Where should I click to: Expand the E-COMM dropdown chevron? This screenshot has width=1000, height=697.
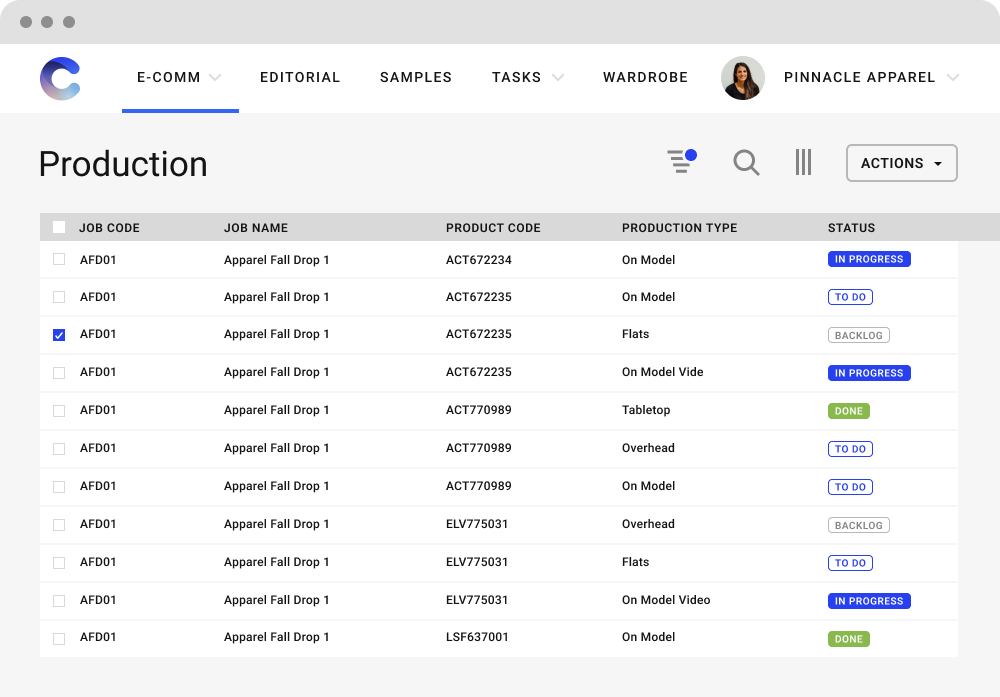(x=217, y=77)
